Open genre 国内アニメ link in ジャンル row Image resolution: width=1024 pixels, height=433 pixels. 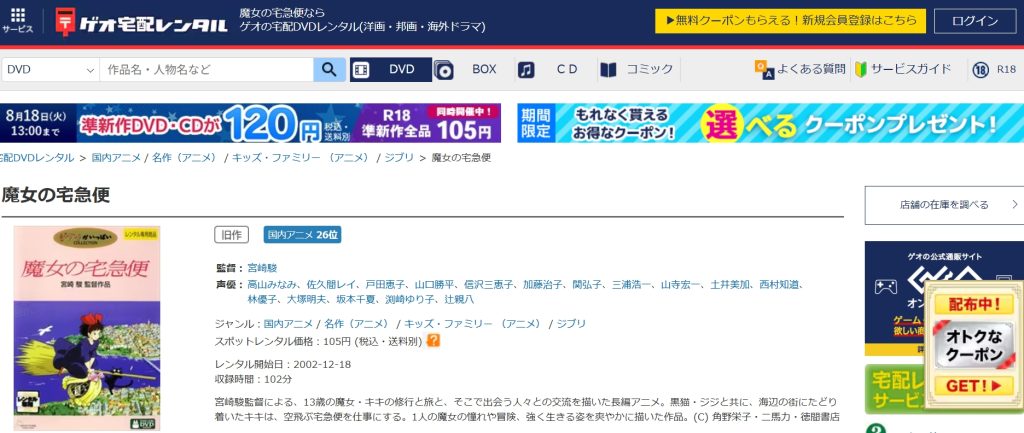point(289,324)
